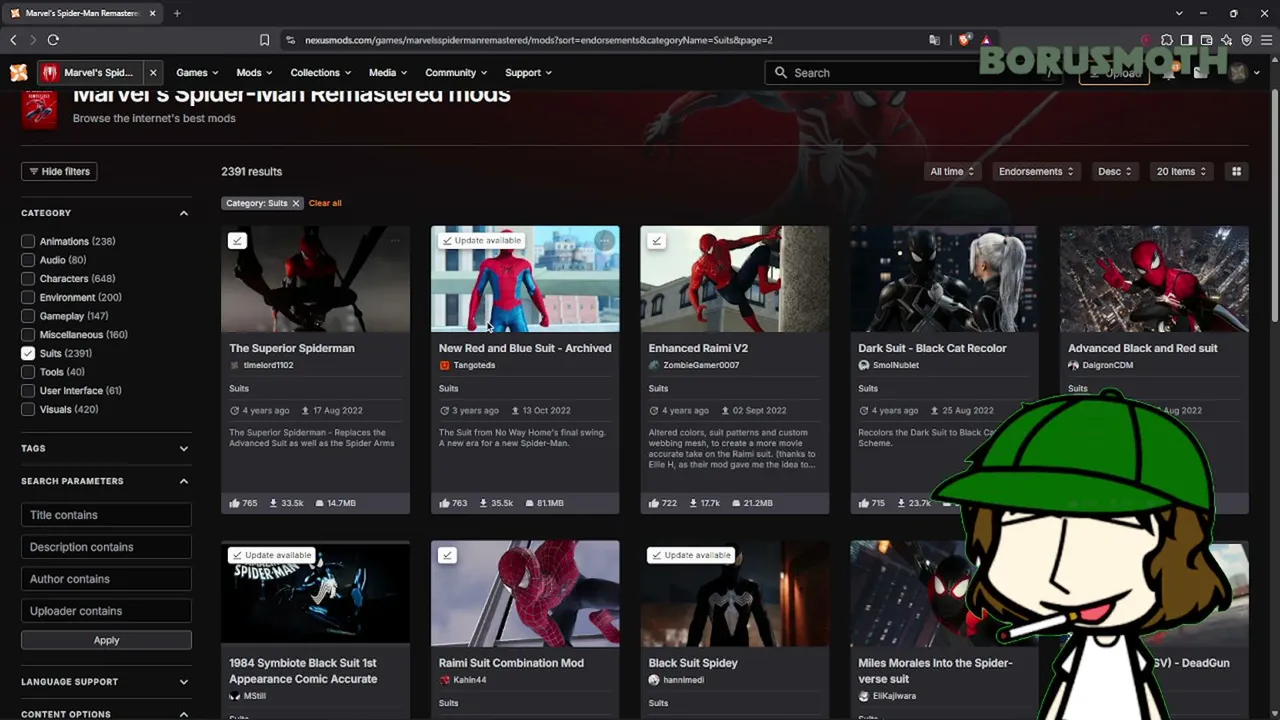
Task: Uncheck the Suits category filter
Action: pyautogui.click(x=28, y=353)
